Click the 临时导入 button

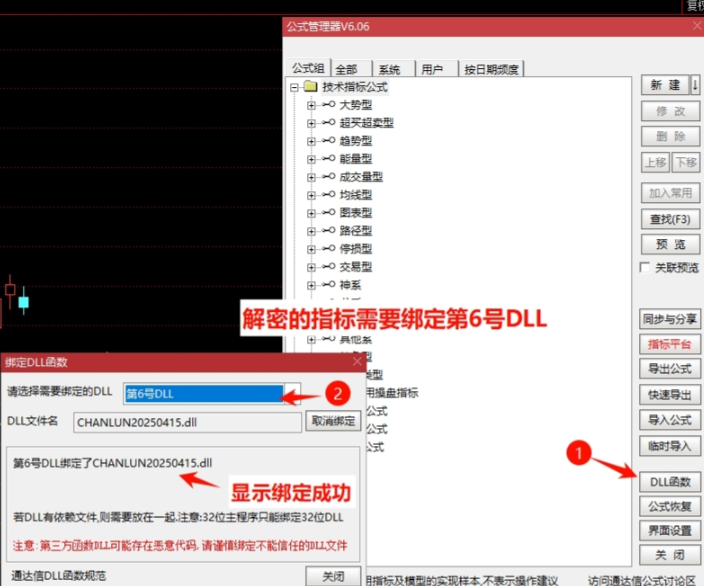pyautogui.click(x=670, y=445)
